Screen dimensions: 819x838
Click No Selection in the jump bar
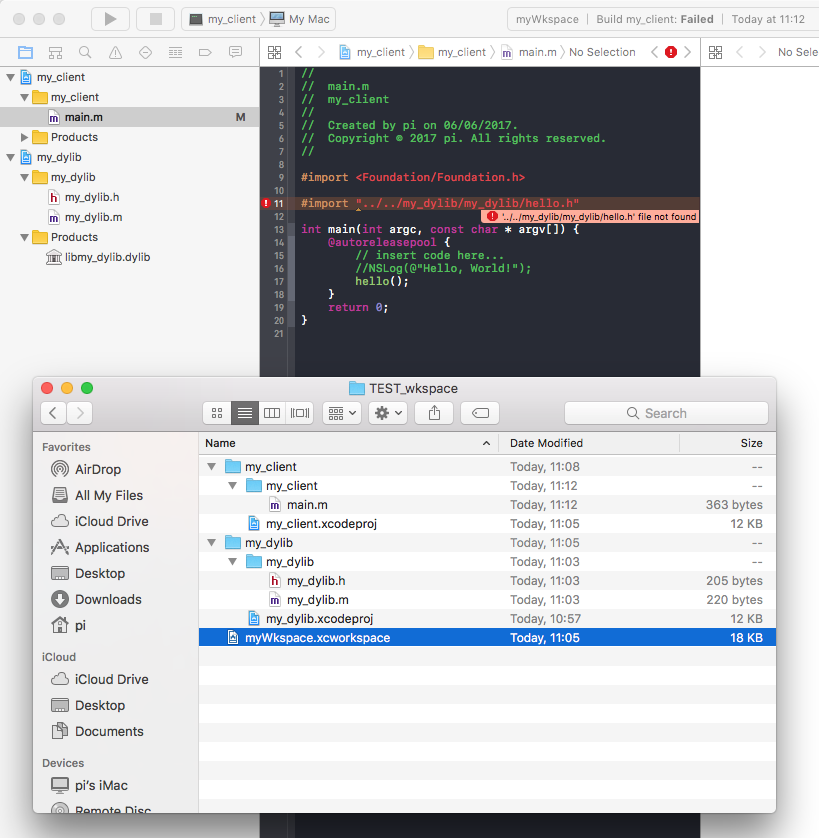602,52
